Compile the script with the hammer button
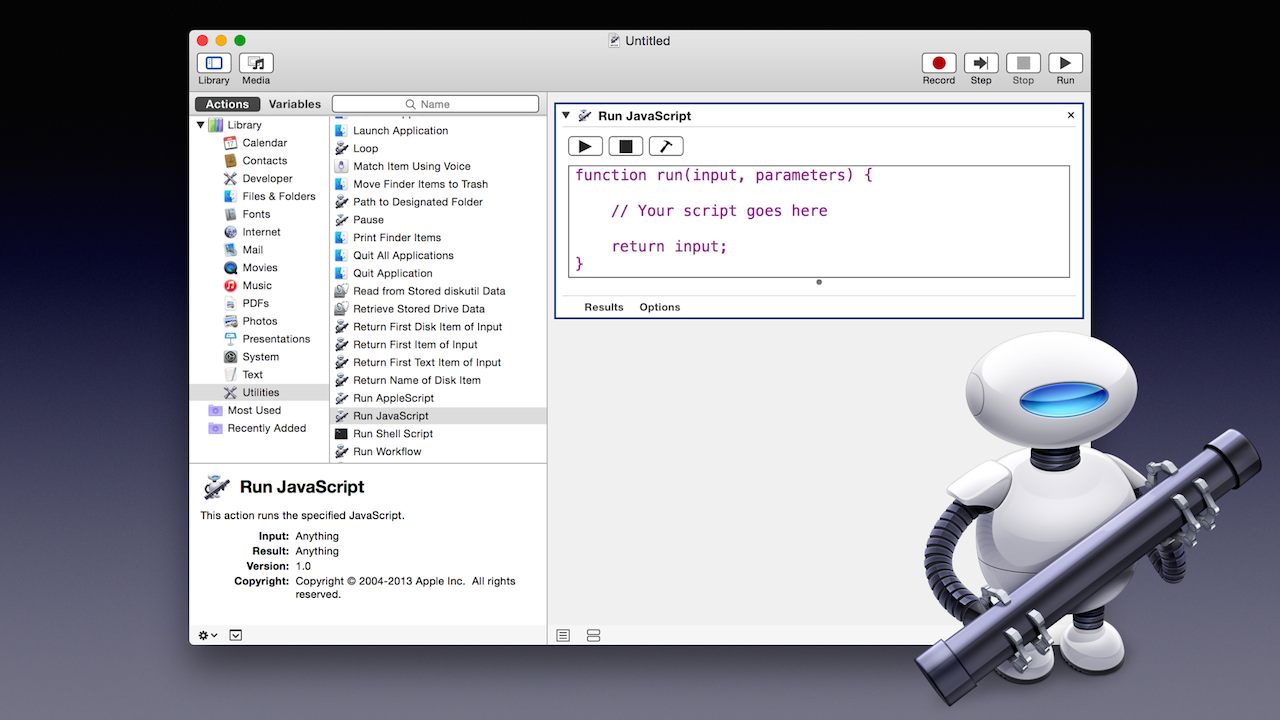This screenshot has height=720, width=1280. [x=666, y=147]
